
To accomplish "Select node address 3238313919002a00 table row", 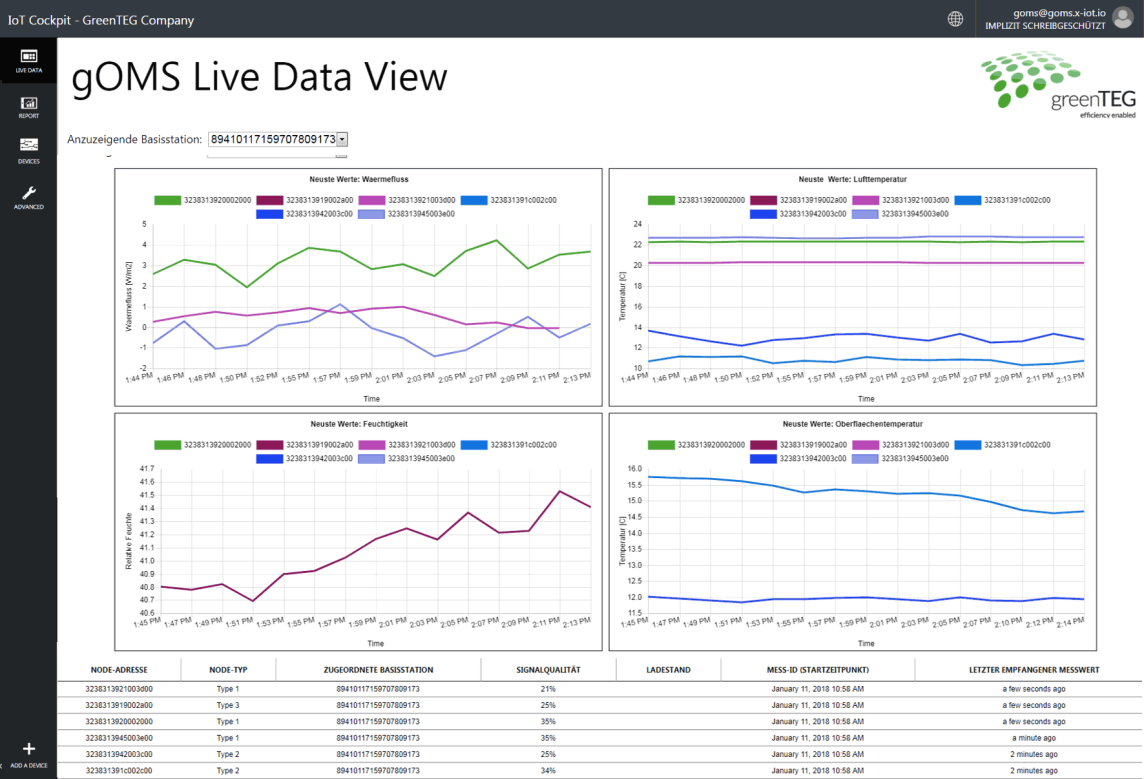I will coord(600,705).
